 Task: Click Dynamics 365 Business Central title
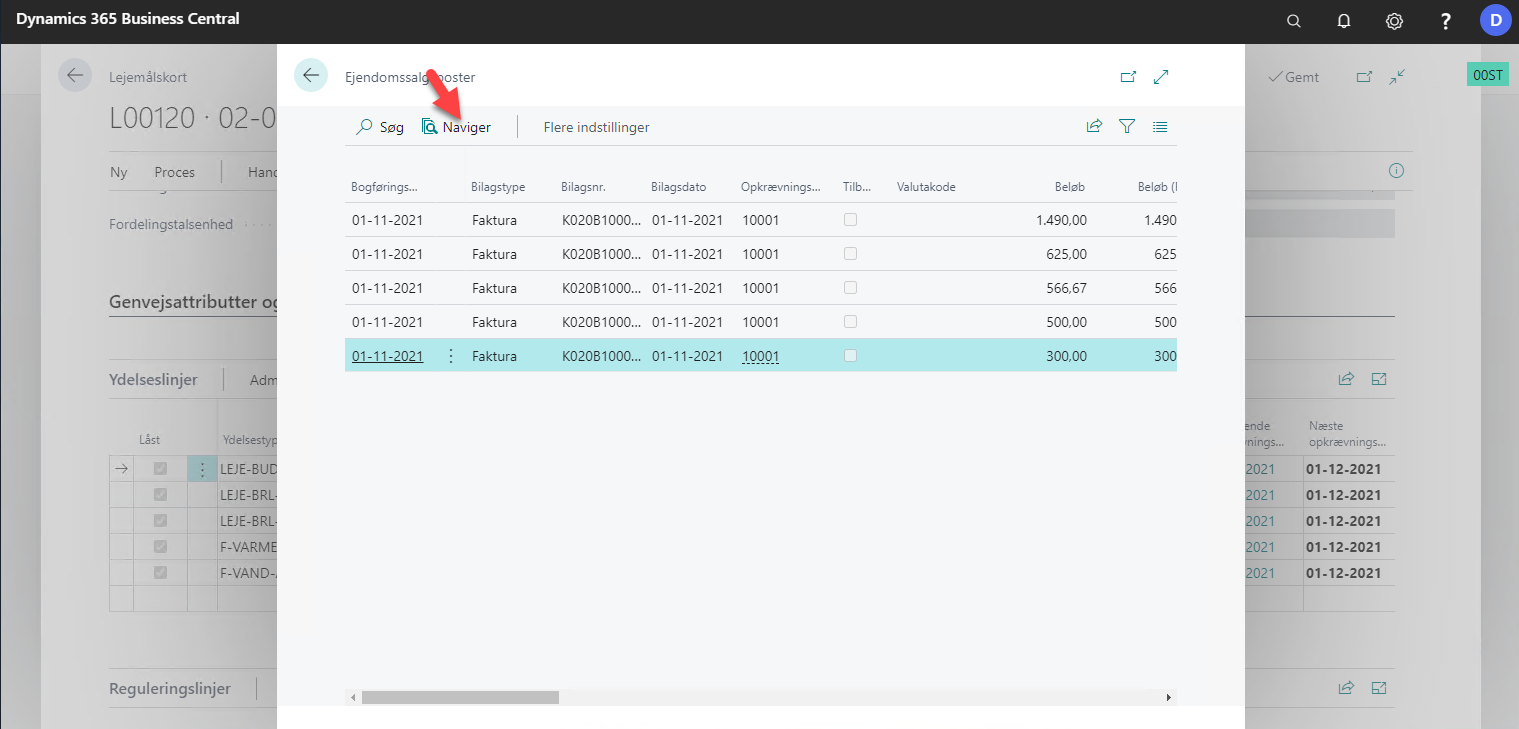(x=128, y=19)
